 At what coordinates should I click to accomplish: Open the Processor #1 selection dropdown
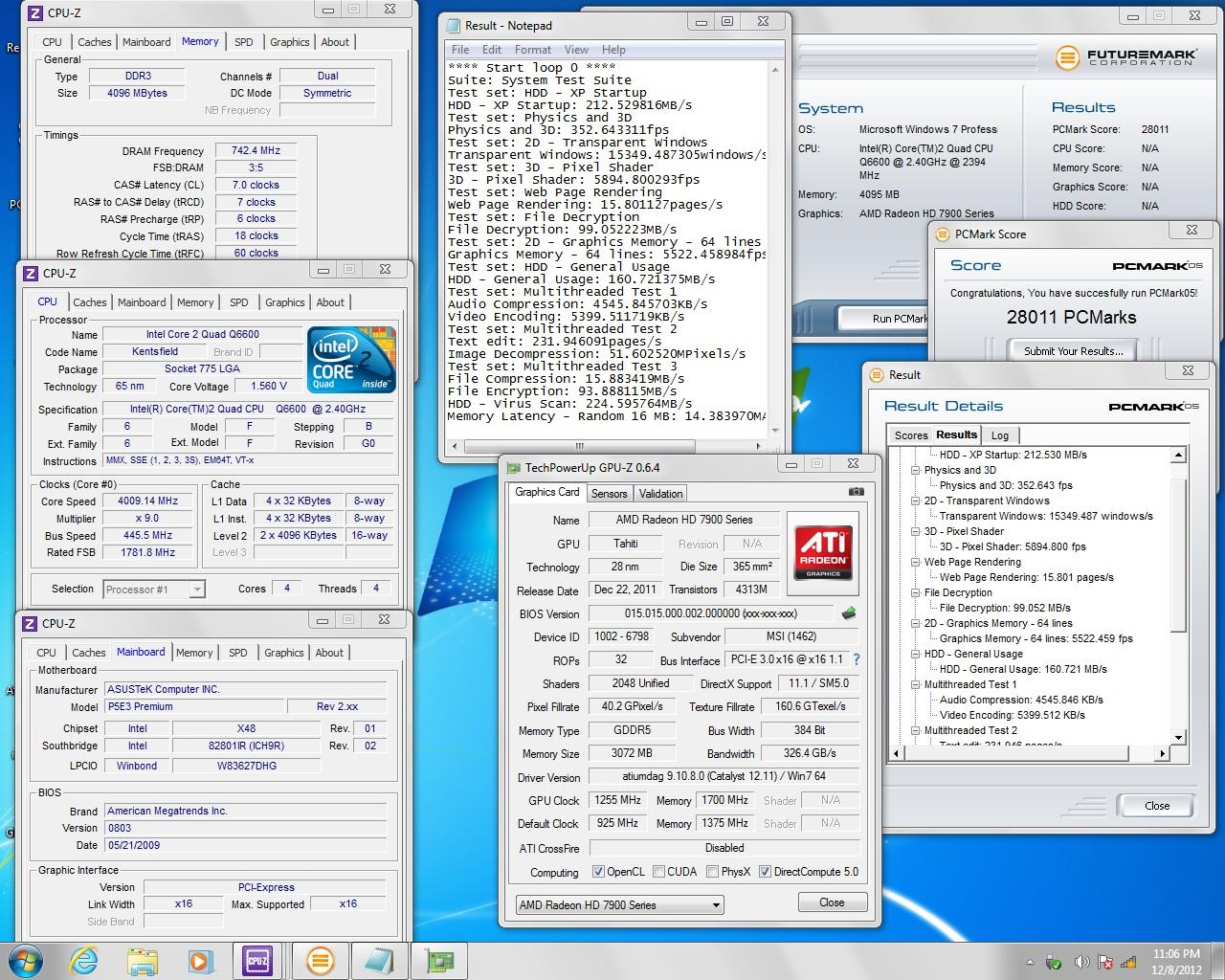[x=154, y=590]
